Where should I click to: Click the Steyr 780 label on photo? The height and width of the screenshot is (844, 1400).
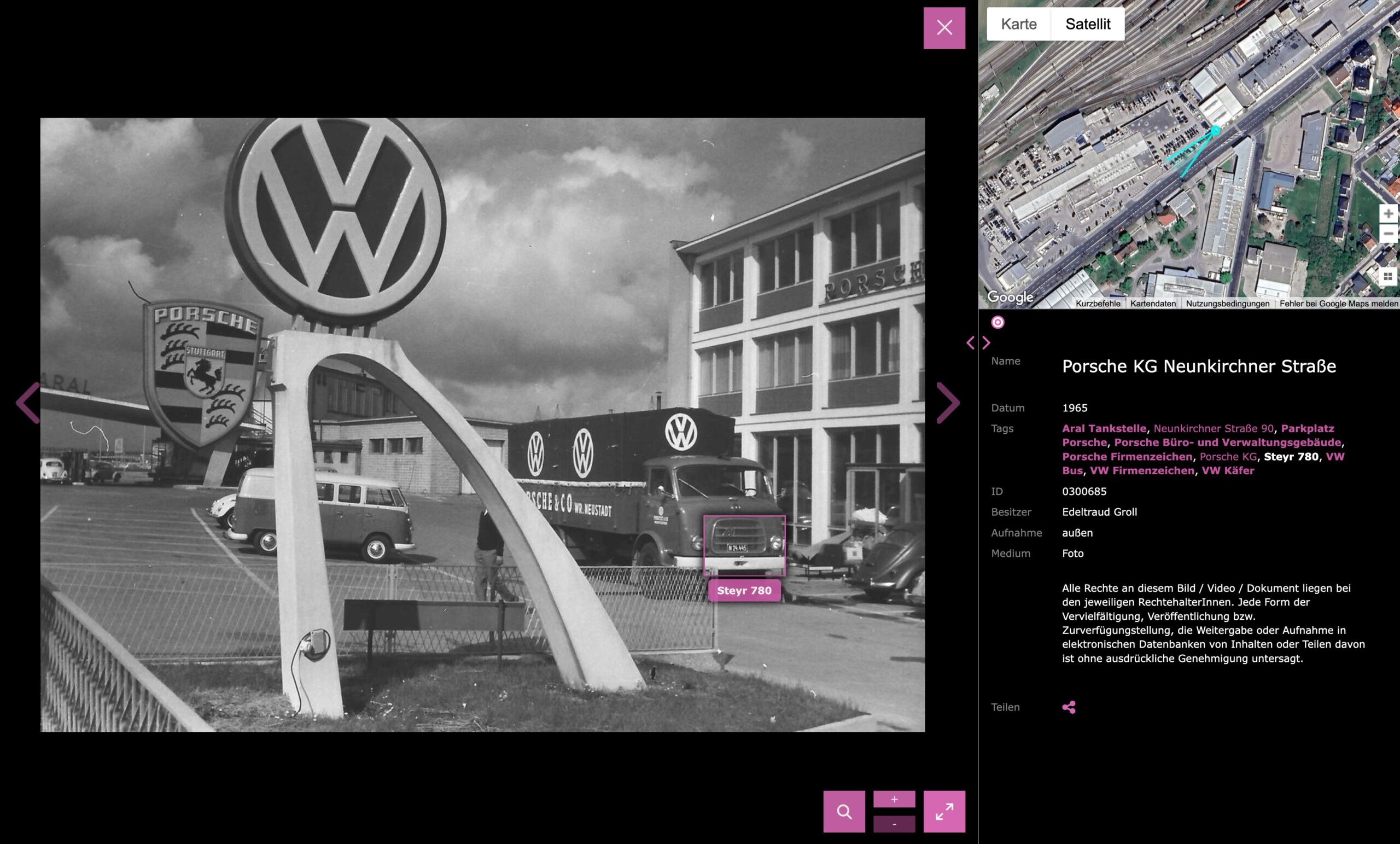tap(744, 591)
